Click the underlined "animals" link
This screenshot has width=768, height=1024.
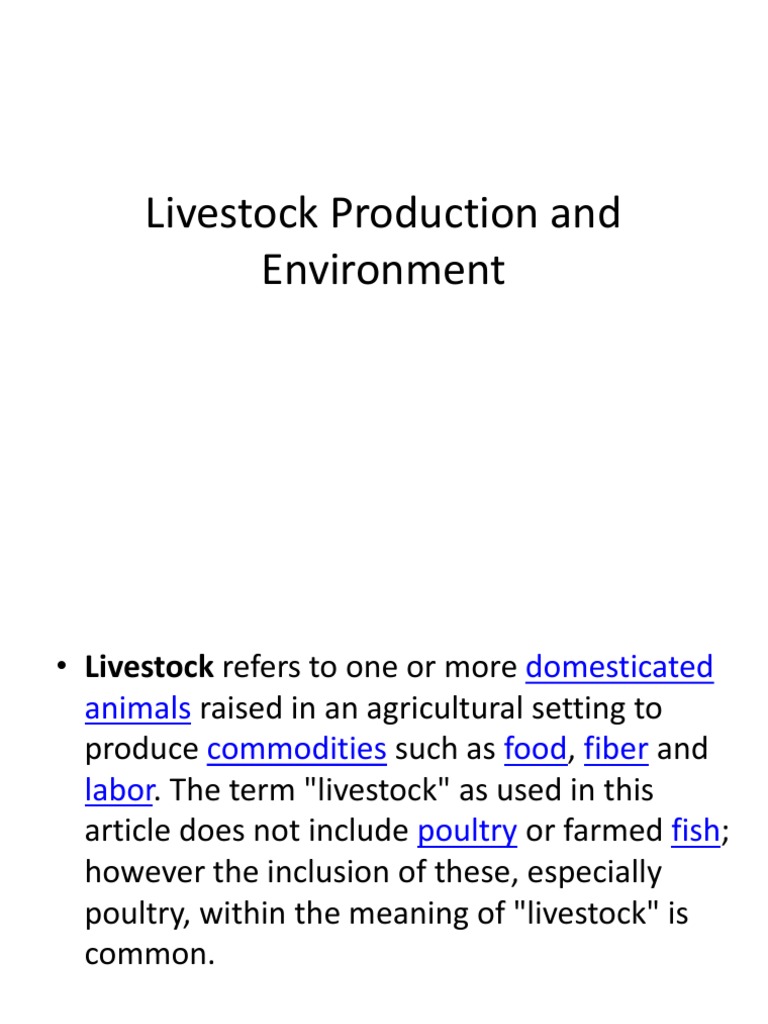(137, 708)
